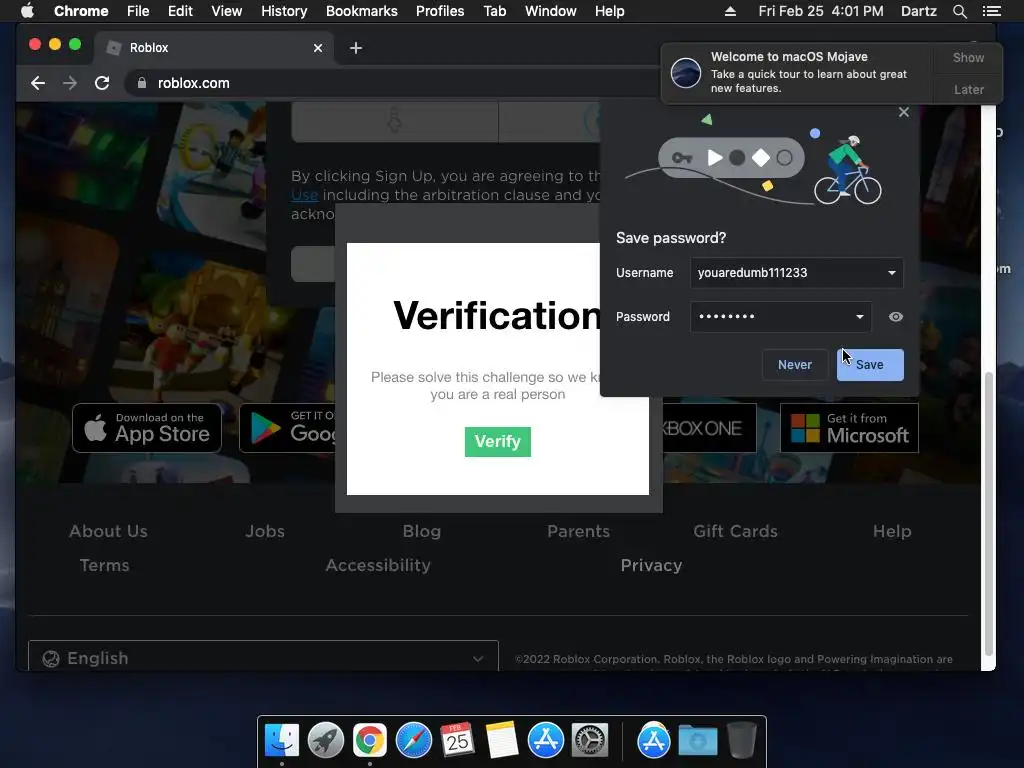Viewport: 1024px width, 768px height.
Task: Open the History menu
Action: [284, 11]
